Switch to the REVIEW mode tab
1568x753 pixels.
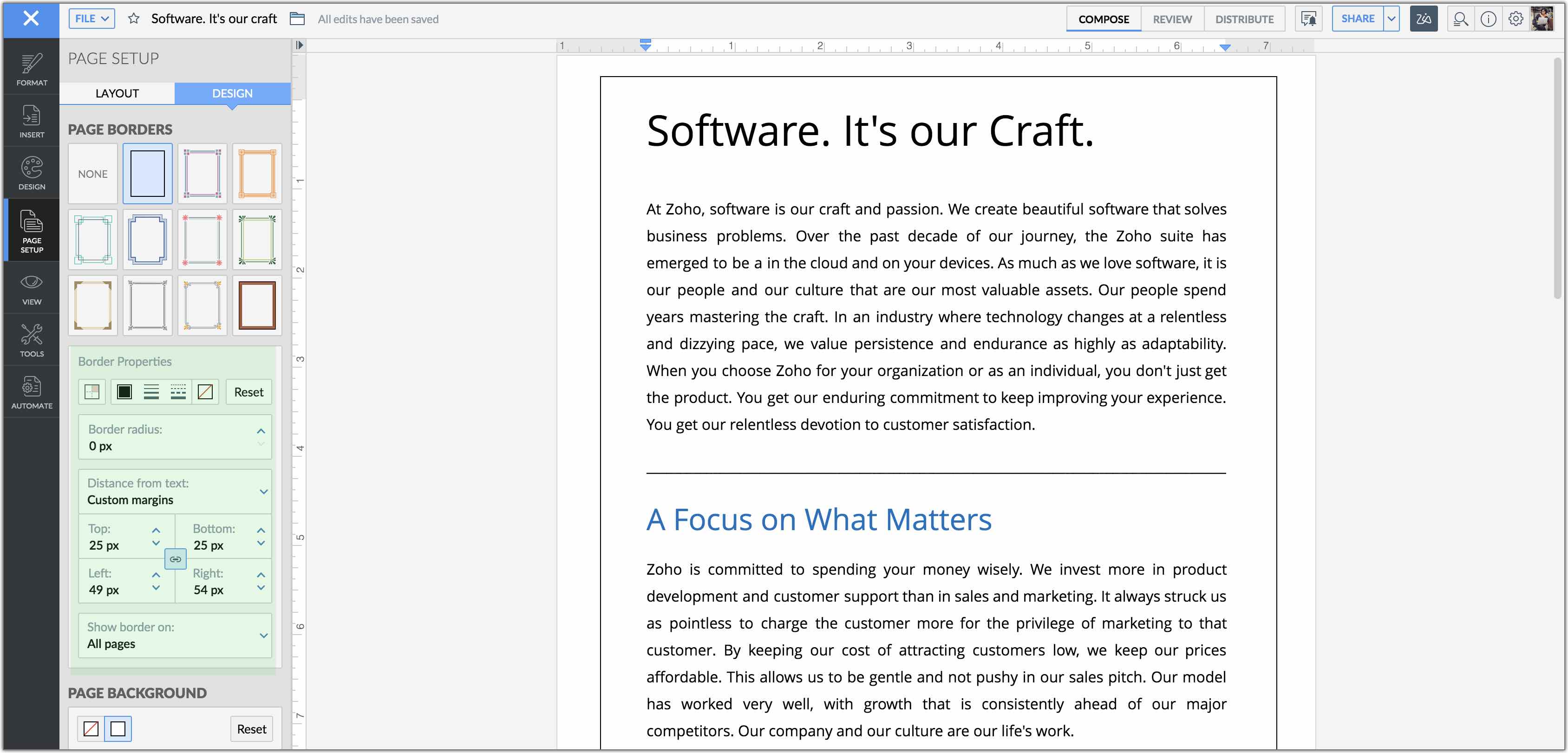1172,19
